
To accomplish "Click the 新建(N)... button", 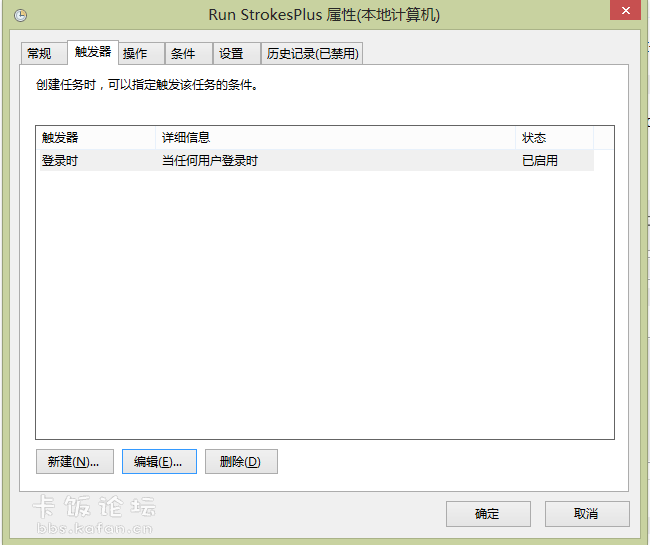I will pos(75,461).
